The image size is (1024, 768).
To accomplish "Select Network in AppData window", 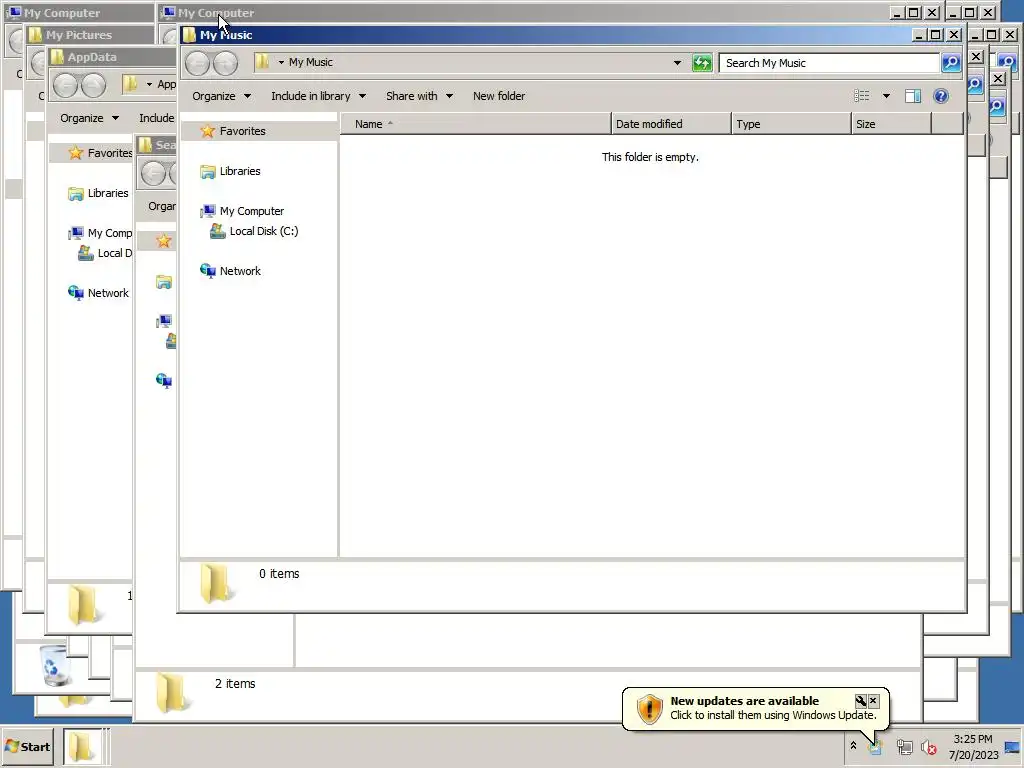I will (99, 293).
